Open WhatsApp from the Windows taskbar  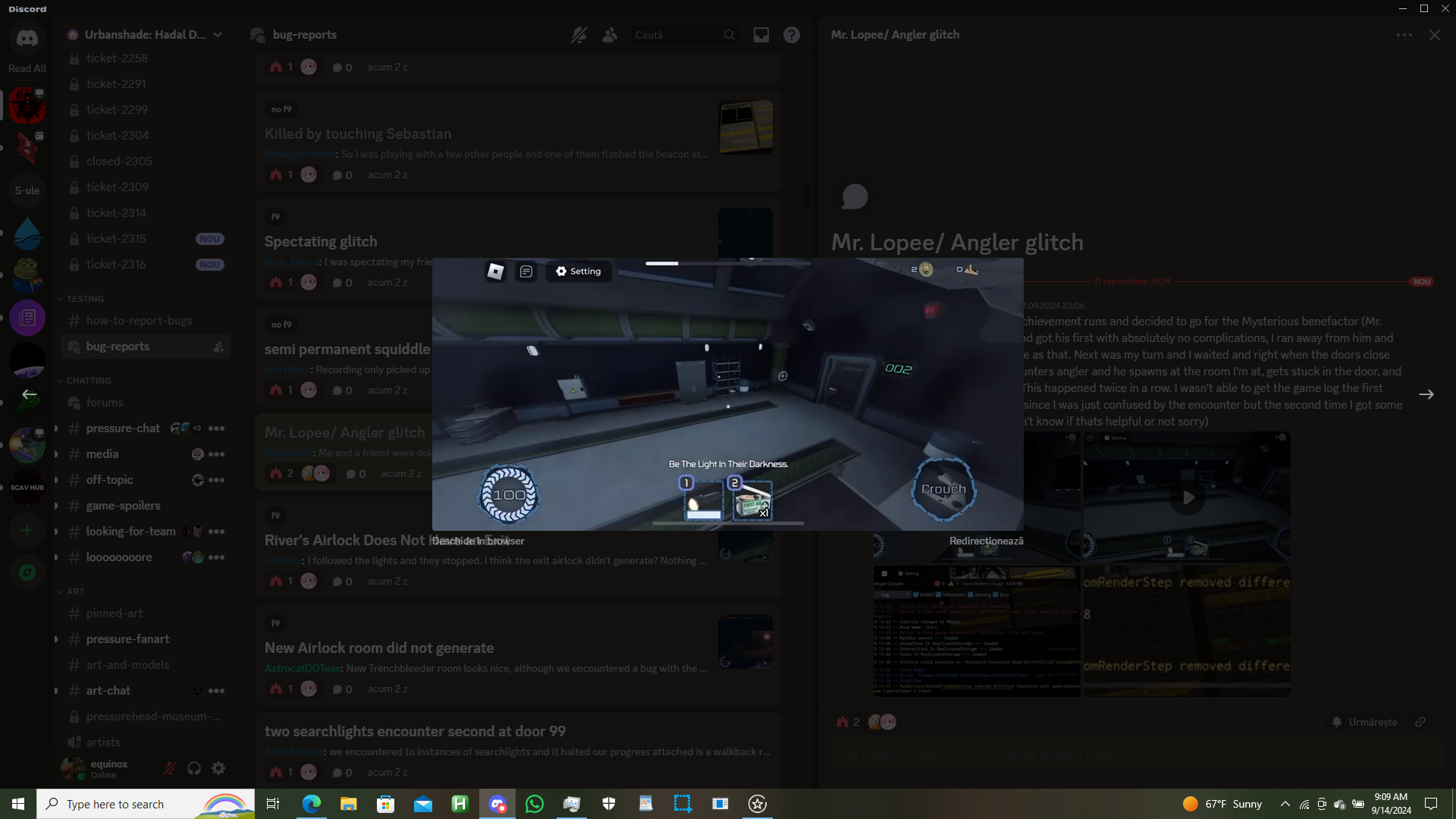tap(535, 804)
